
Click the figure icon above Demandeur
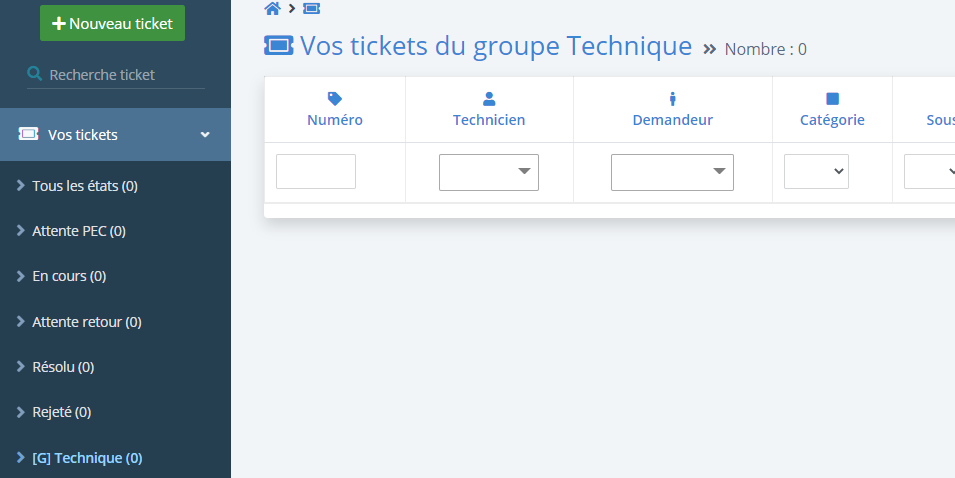tap(672, 99)
